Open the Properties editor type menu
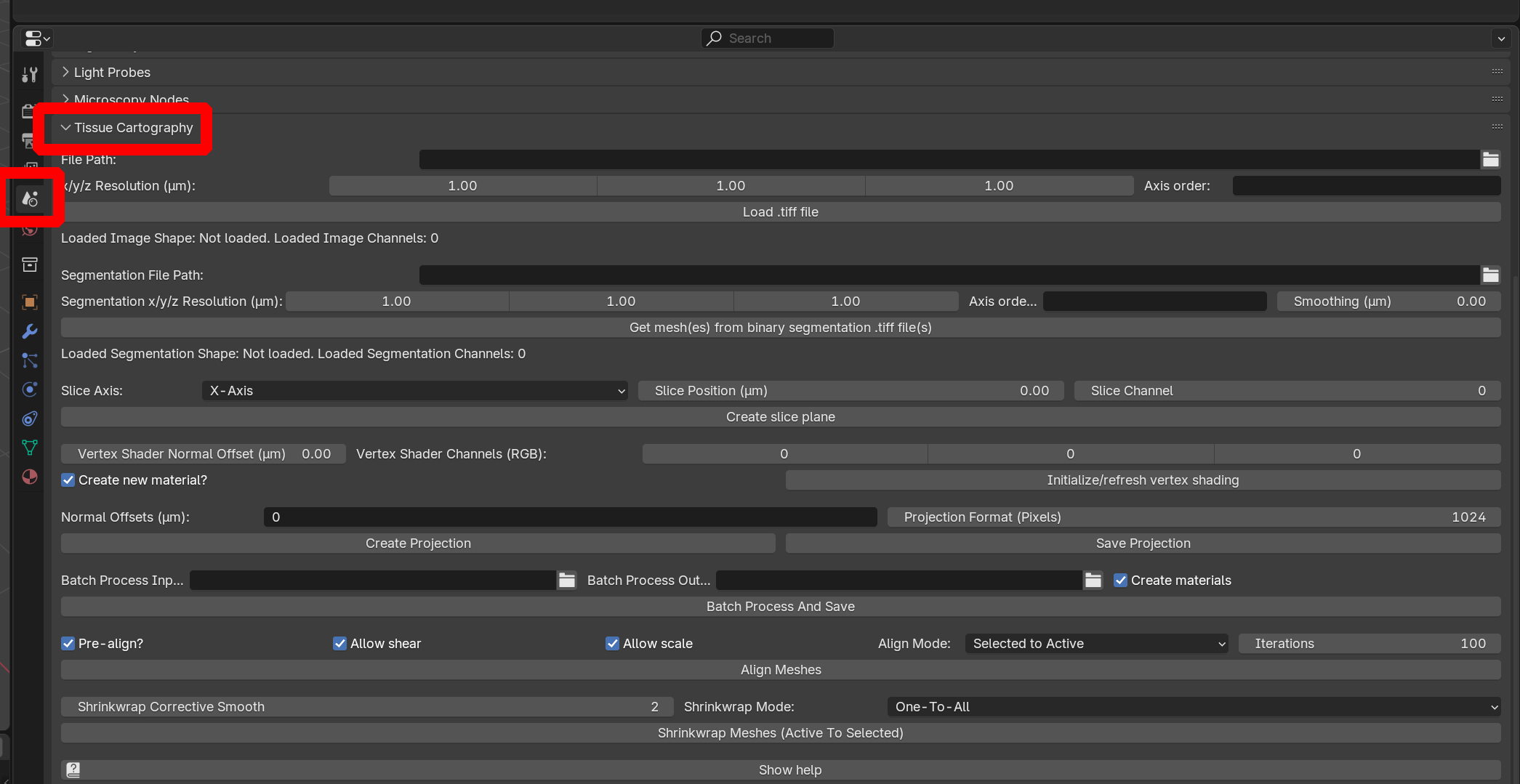Screen dimensions: 1520x784 click(37, 39)
